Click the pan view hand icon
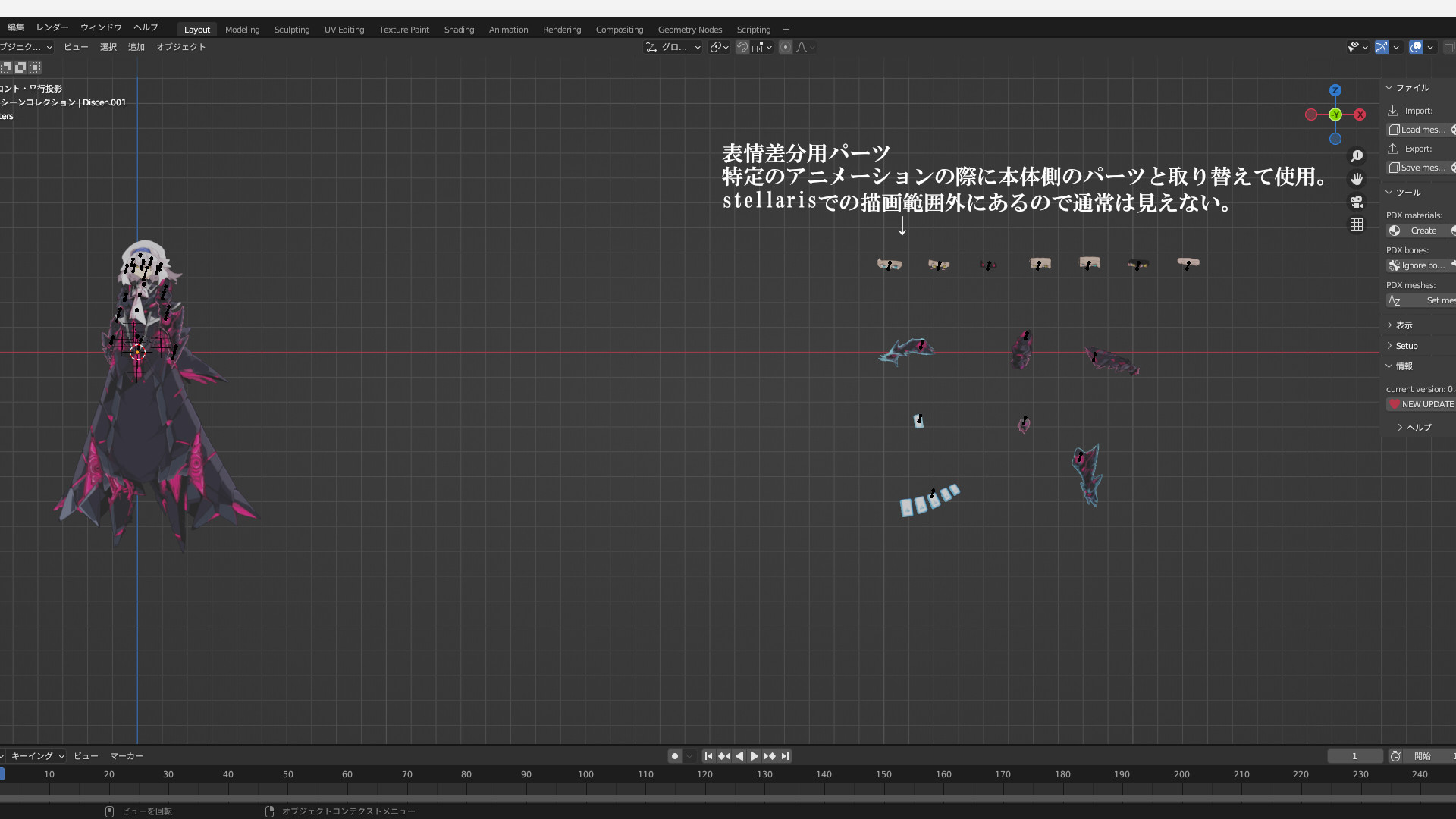Screen dimensions: 1456x819 (1357, 179)
